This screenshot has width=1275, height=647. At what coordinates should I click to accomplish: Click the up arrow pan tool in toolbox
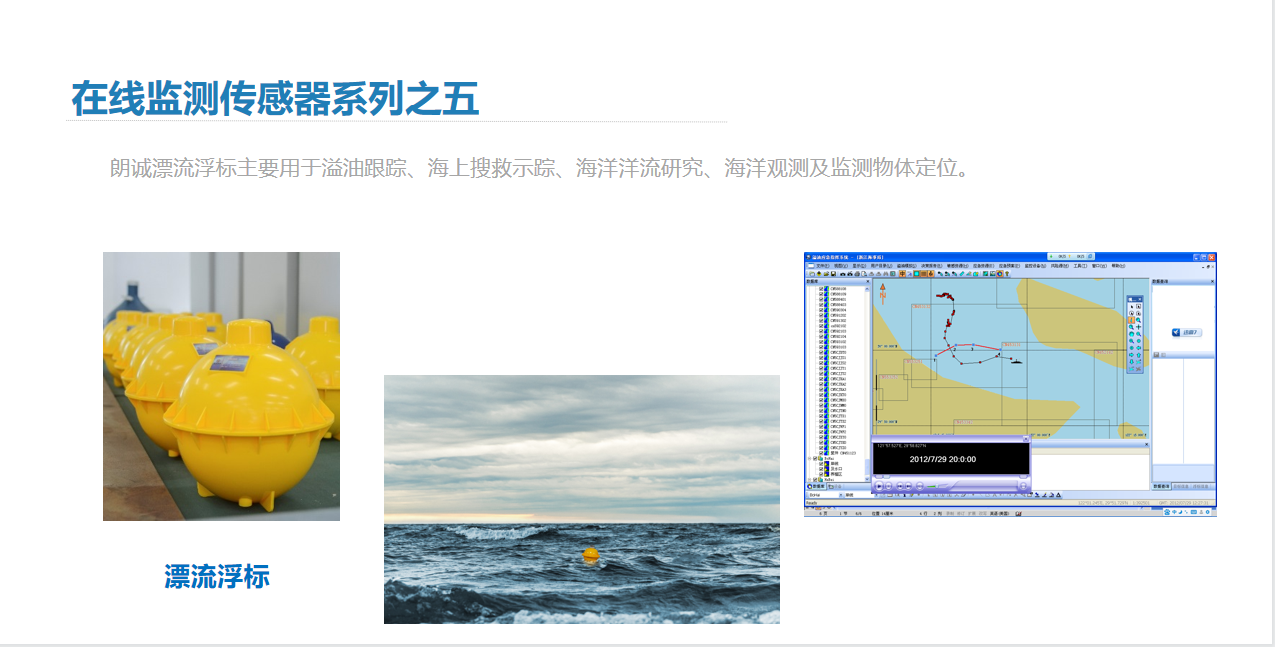coord(1139,355)
